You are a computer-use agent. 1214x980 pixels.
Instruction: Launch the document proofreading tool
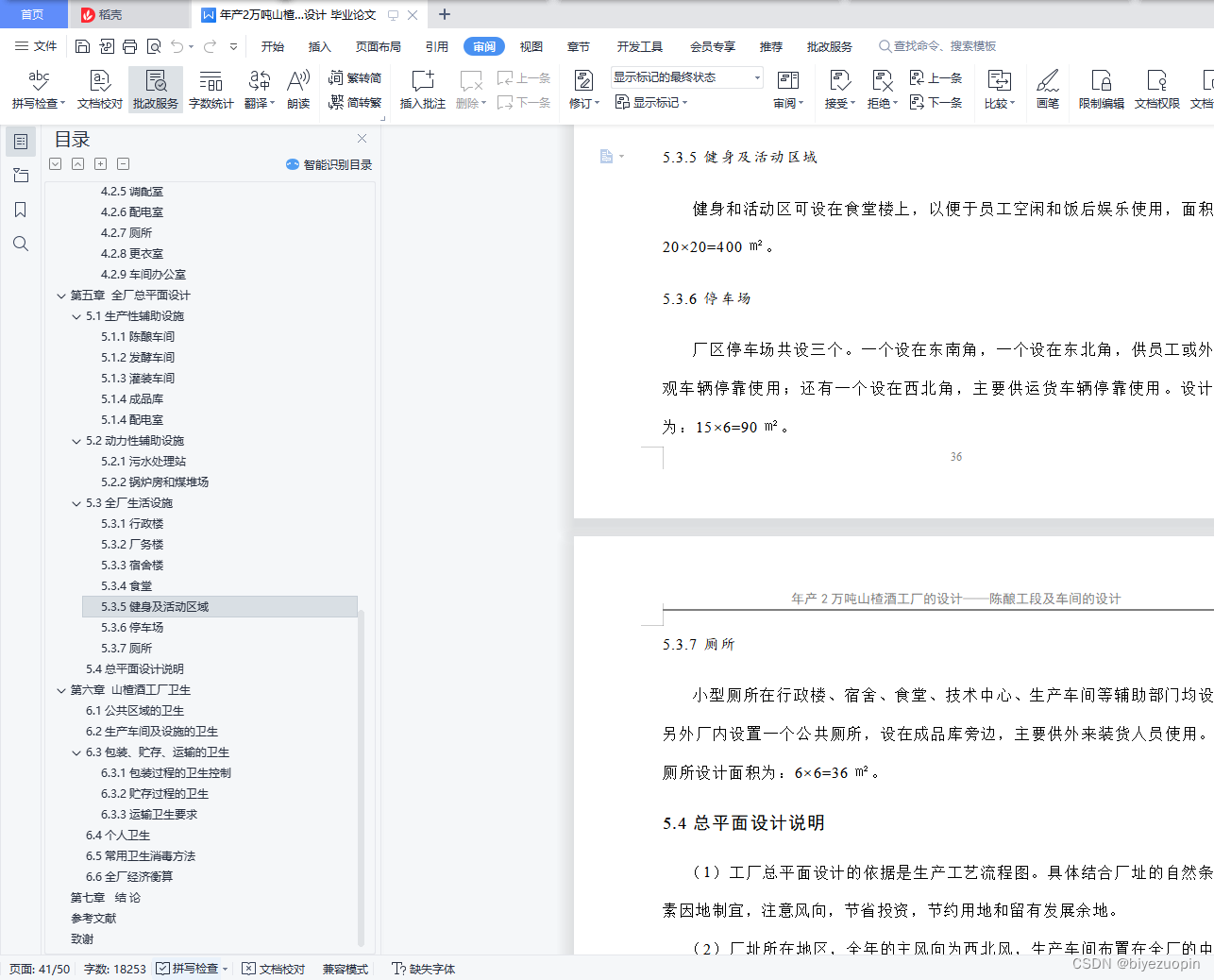[100, 89]
